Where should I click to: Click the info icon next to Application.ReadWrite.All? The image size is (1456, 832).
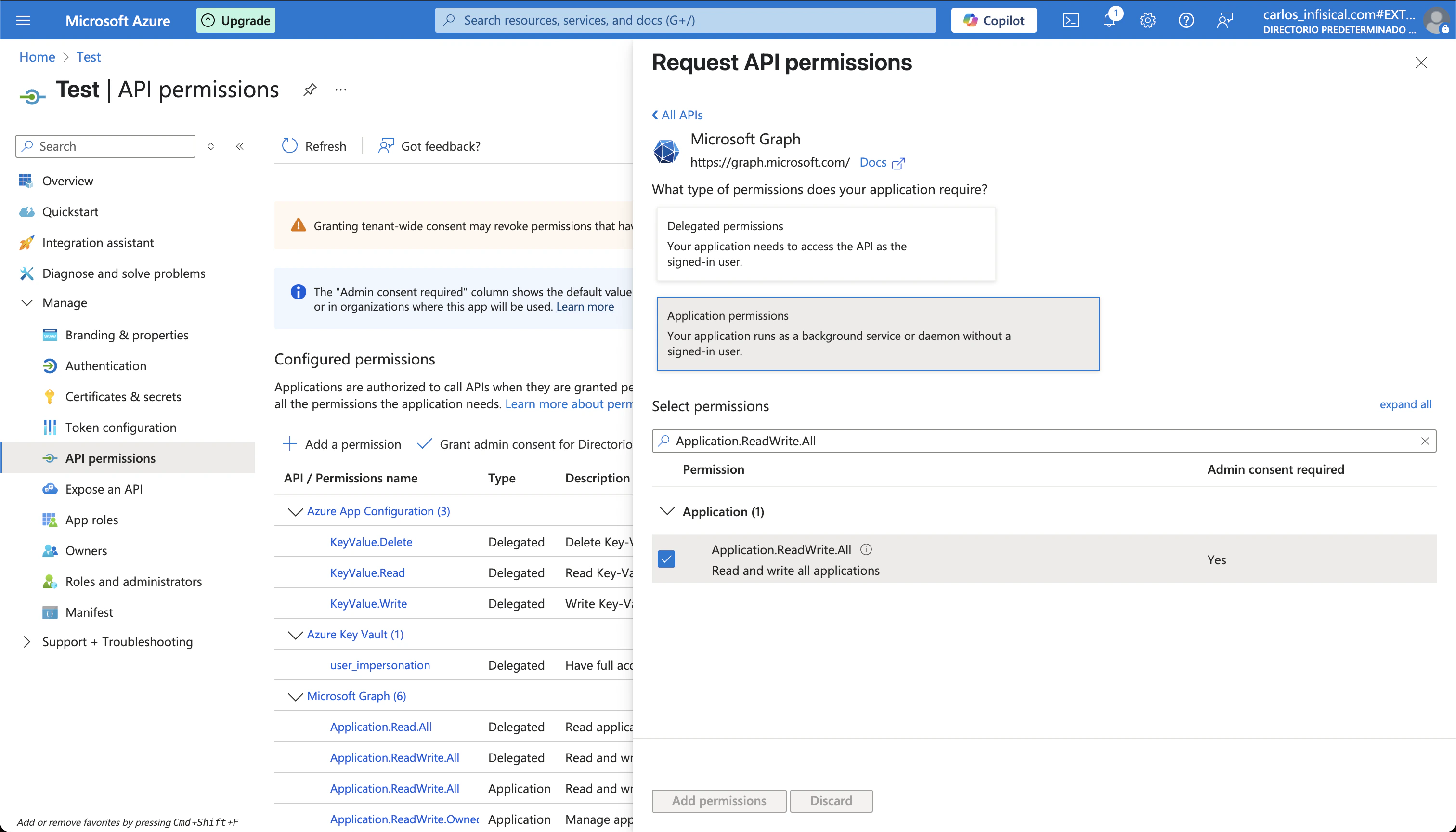tap(866, 550)
